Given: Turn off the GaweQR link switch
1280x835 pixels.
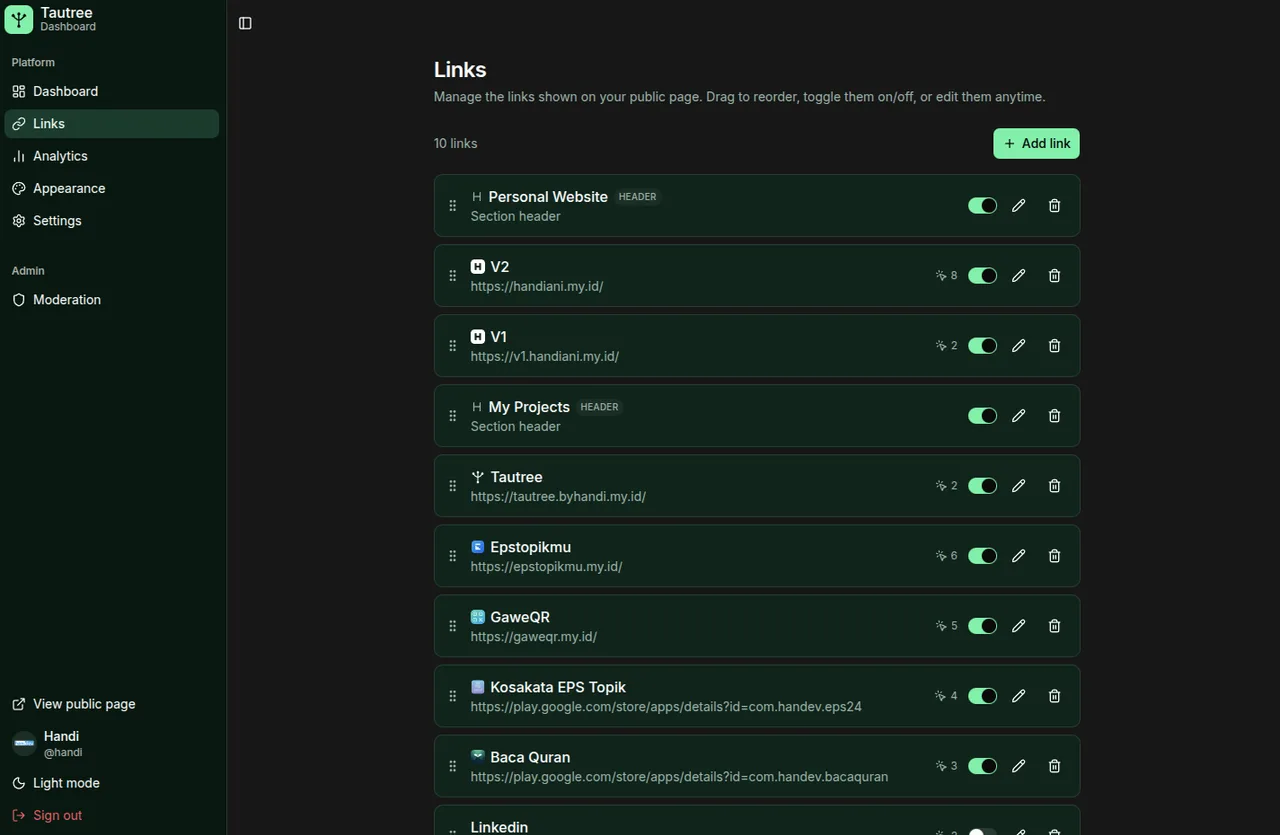Looking at the screenshot, I should coord(983,626).
